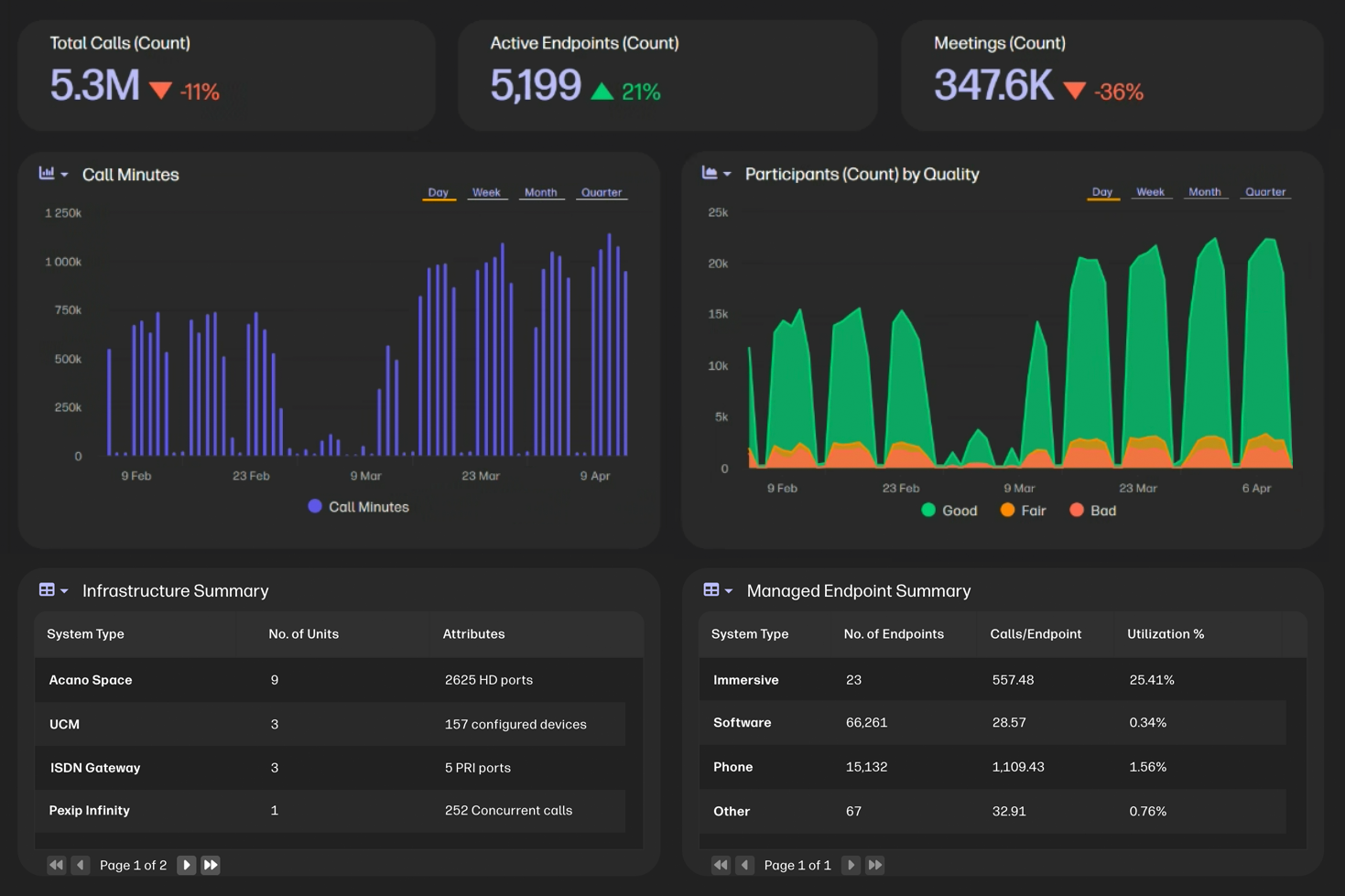Click the Acano Space system type row
Viewport: 1345px width, 896px height.
click(91, 680)
